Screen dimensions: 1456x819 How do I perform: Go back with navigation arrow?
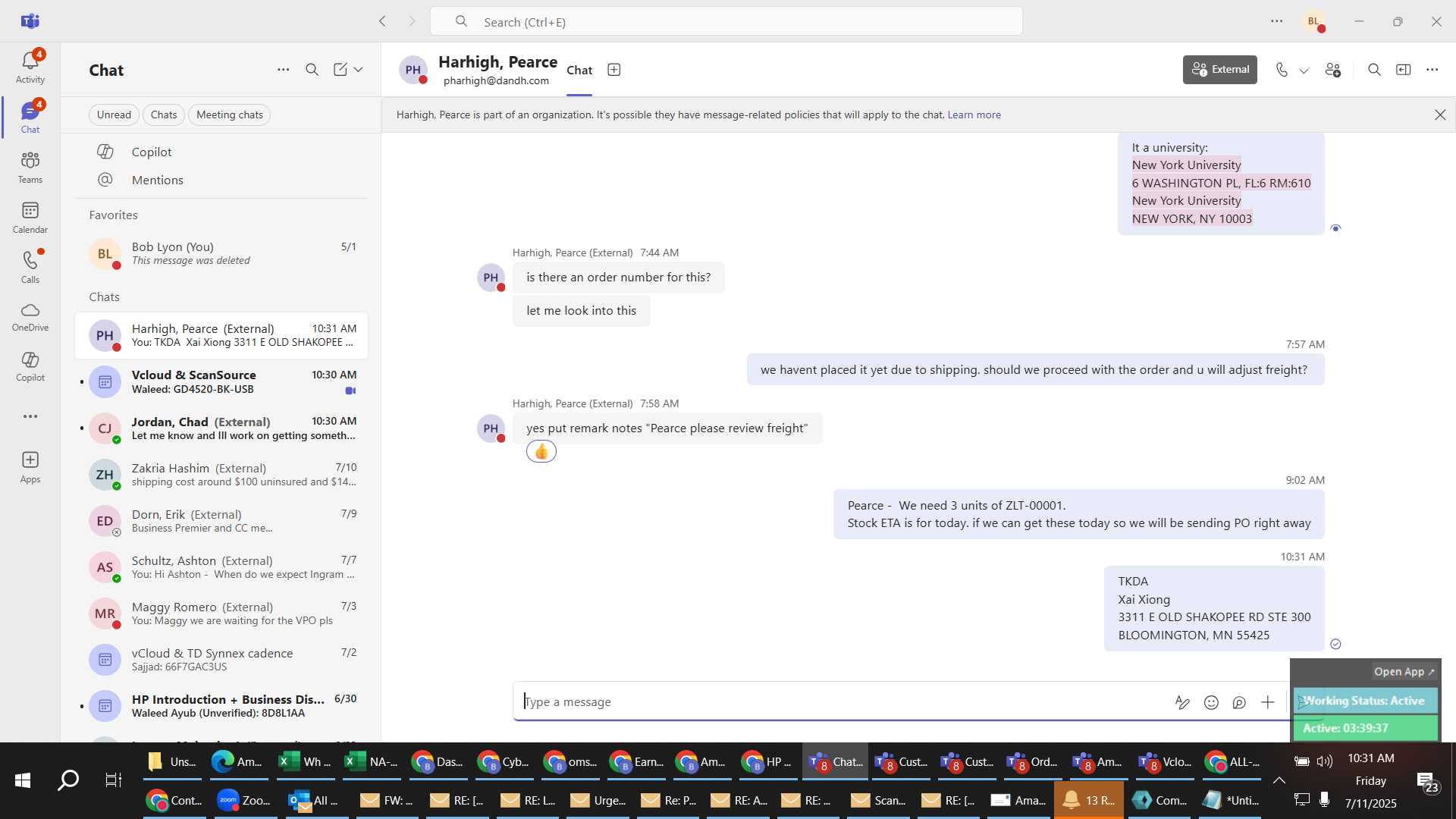tap(382, 21)
